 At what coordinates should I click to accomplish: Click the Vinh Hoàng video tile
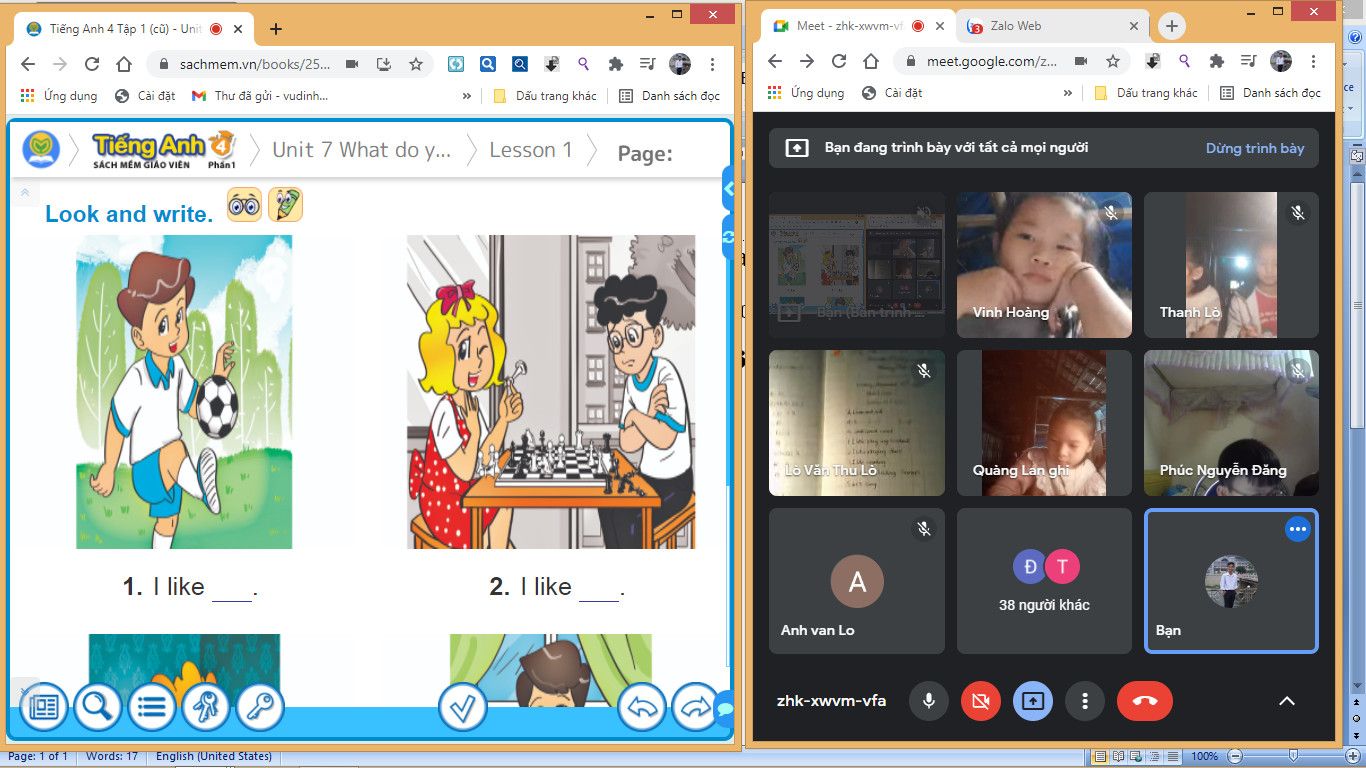(x=1043, y=265)
